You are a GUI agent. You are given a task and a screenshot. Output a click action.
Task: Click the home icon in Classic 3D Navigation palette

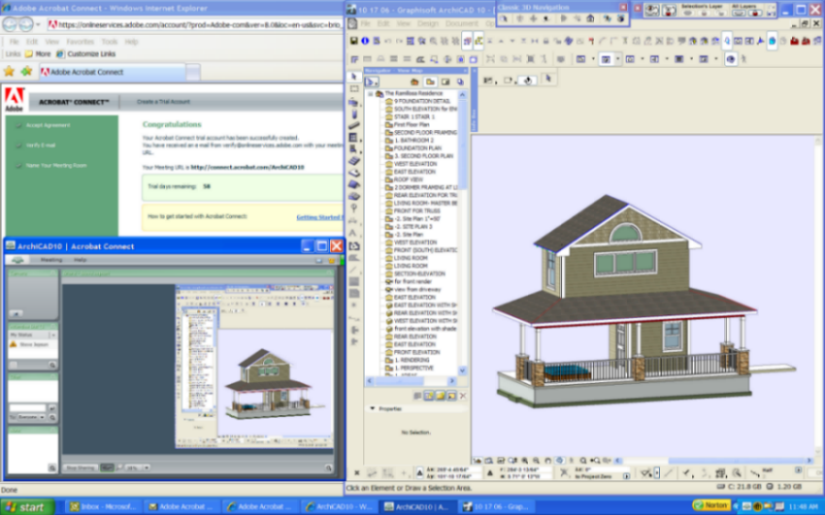pyautogui.click(x=590, y=18)
